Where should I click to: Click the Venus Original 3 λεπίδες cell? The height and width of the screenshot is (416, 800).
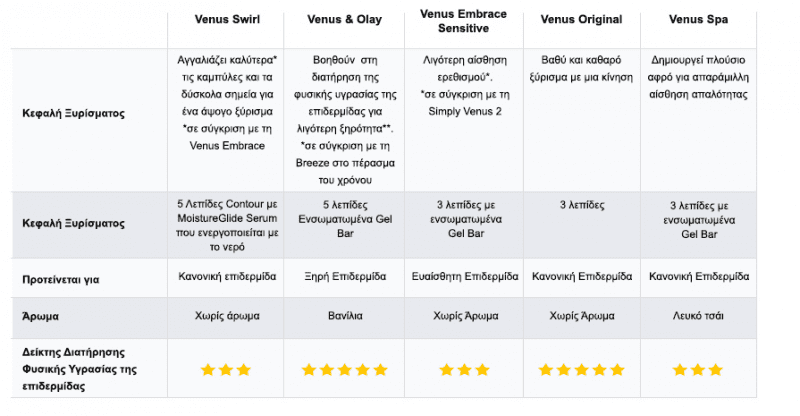(582, 205)
